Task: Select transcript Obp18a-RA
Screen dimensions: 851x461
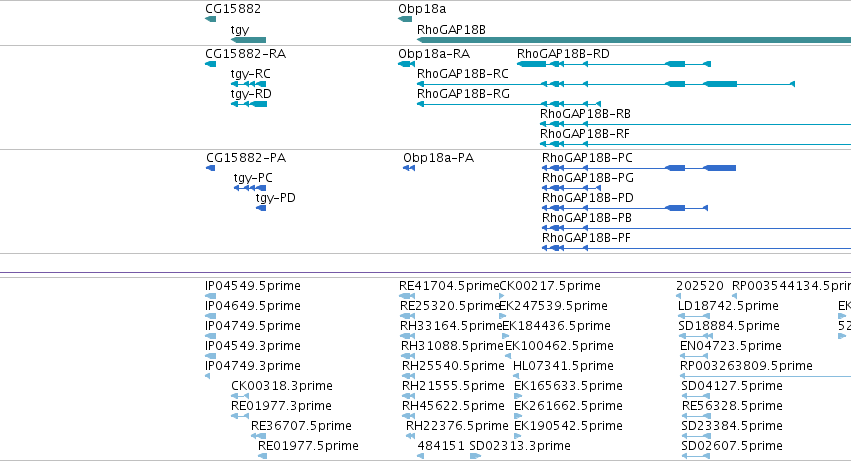Action: coord(434,54)
